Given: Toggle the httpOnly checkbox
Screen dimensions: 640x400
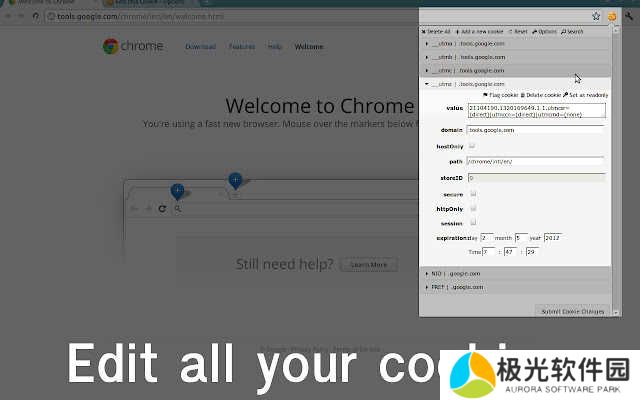Looking at the screenshot, I should (x=472, y=208).
